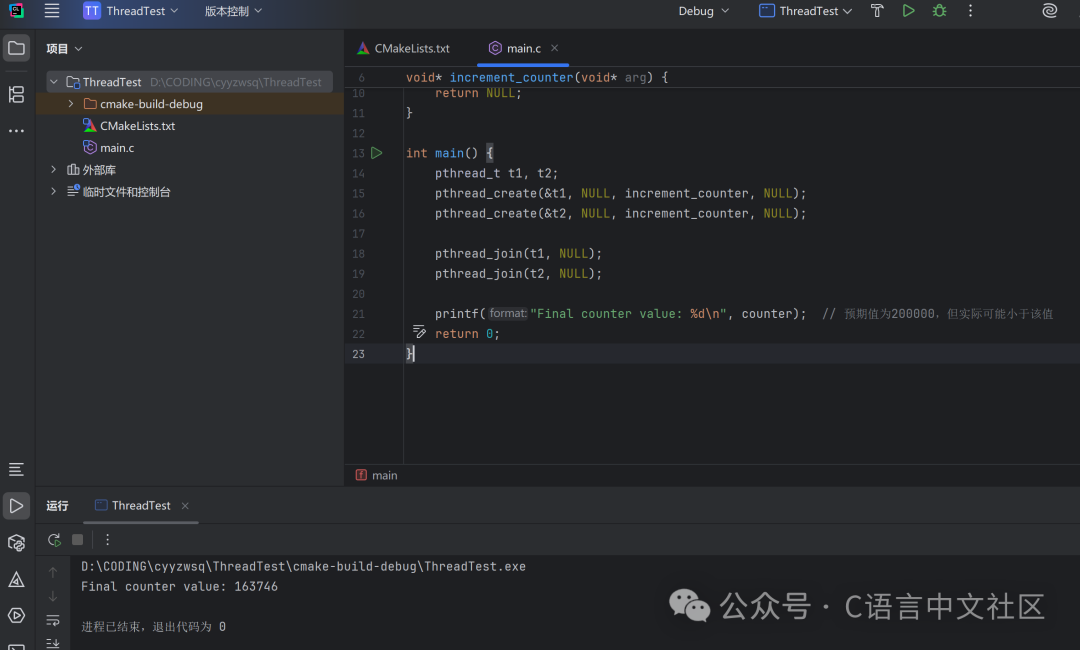The height and width of the screenshot is (650, 1080).
Task: Select the ThreadTest project root row
Action: [189, 82]
